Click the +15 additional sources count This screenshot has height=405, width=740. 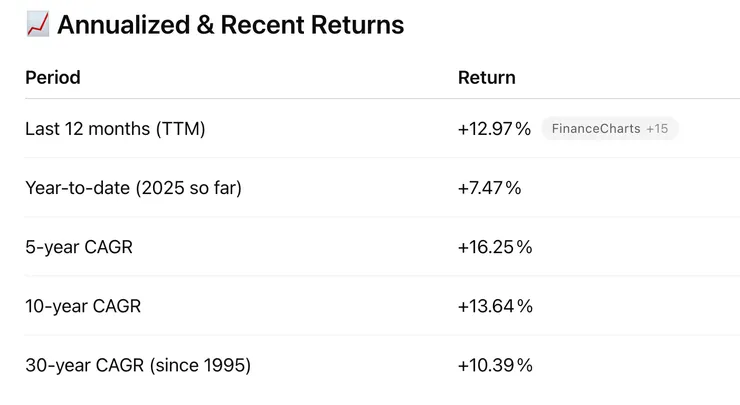coord(657,128)
